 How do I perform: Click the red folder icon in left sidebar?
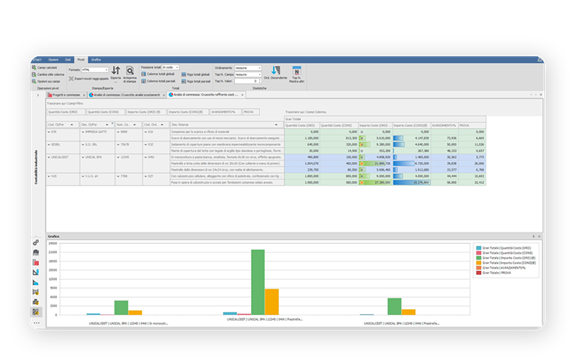point(36,262)
